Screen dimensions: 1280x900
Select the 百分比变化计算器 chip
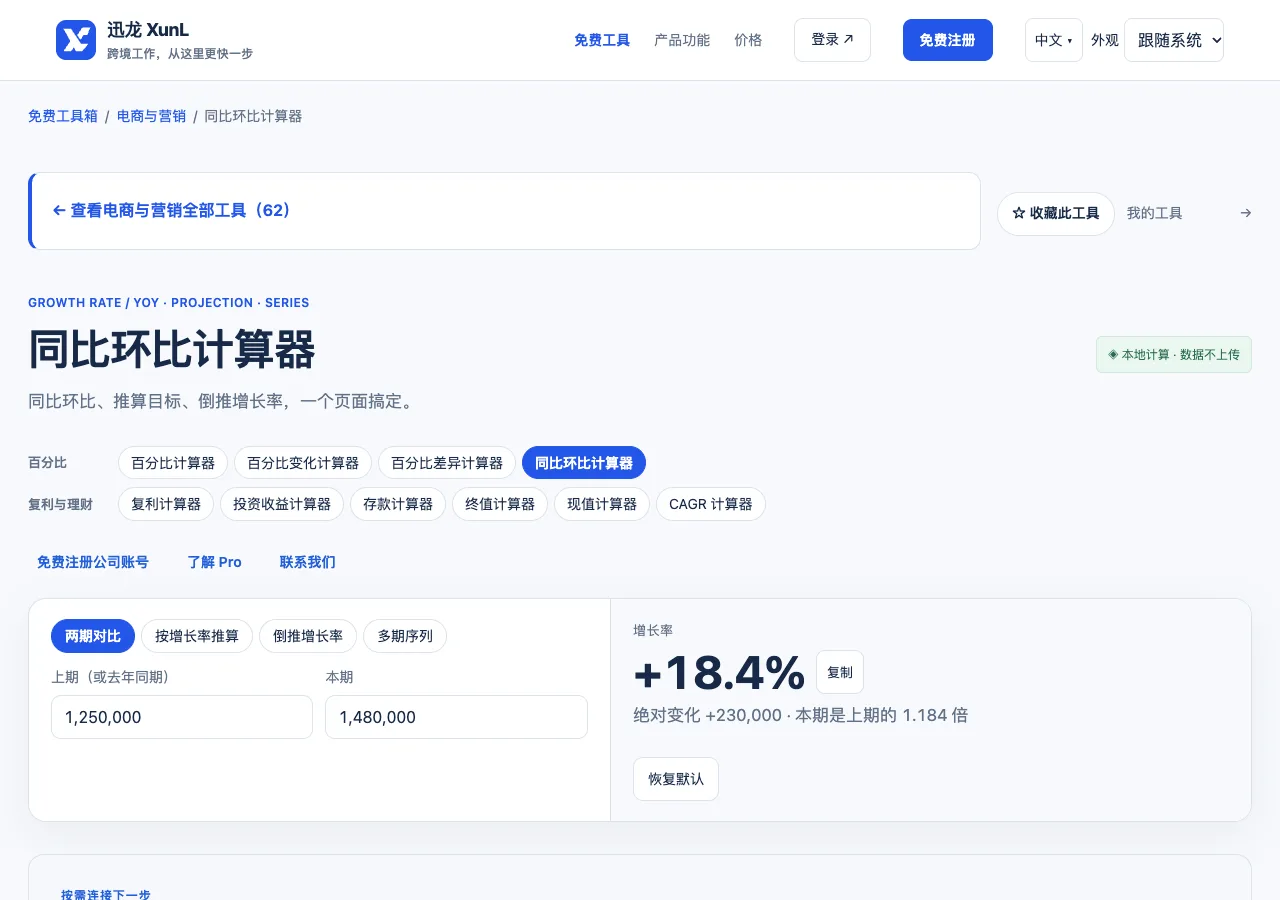click(303, 463)
